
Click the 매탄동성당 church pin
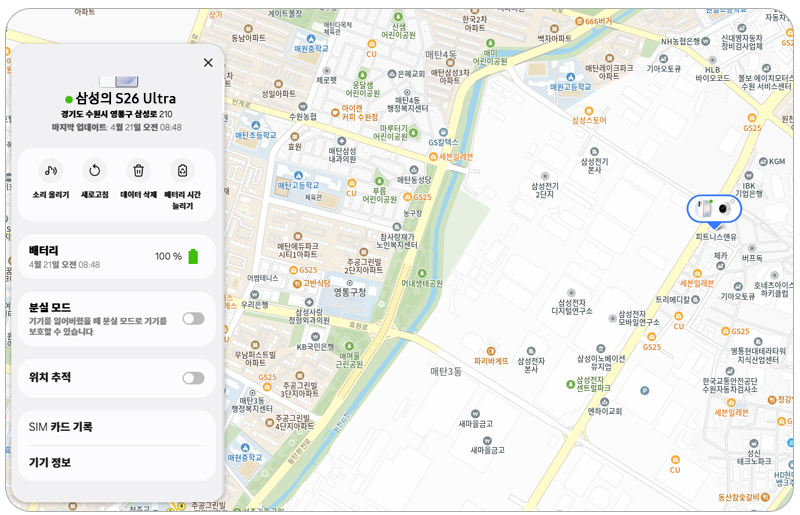414,170
